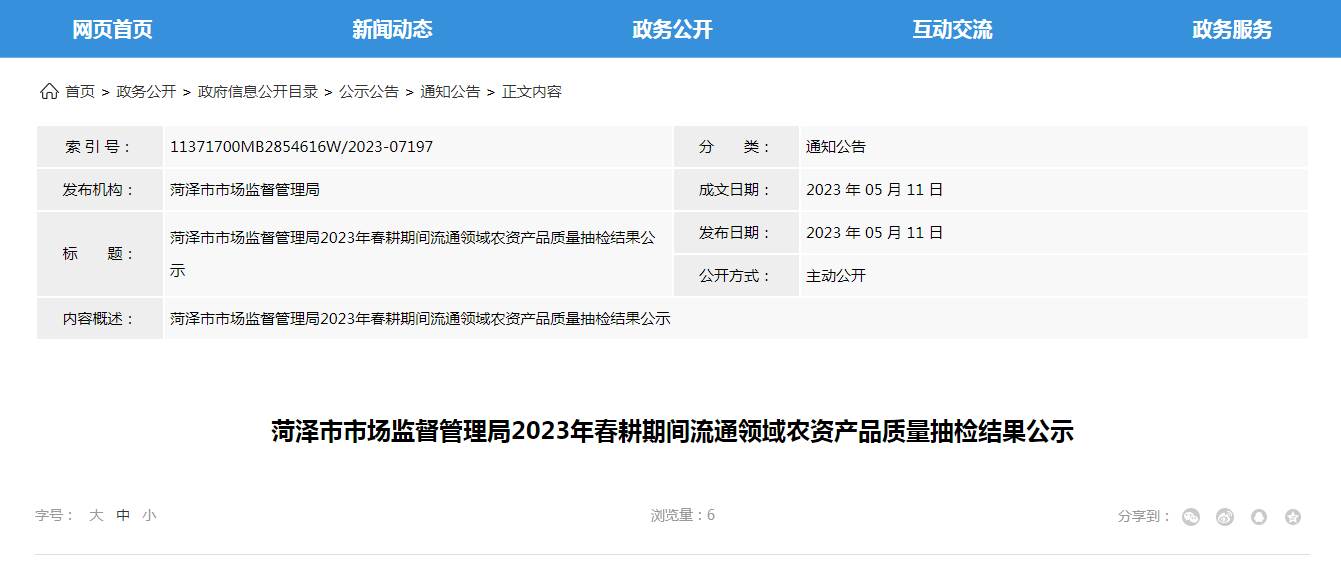Click 发布日期 value 2023 年 05 月 11 日
The width and height of the screenshot is (1341, 567).
874,233
